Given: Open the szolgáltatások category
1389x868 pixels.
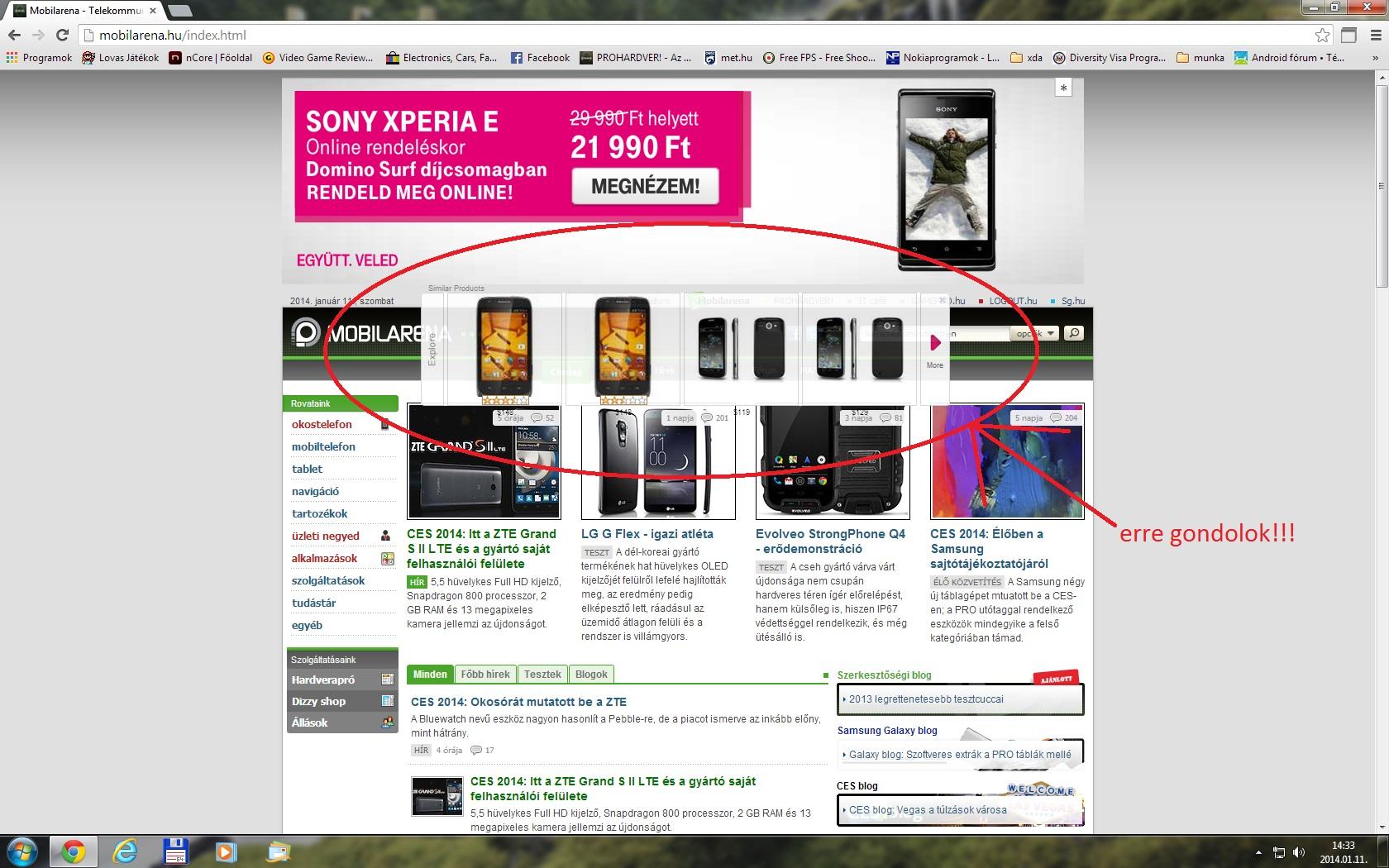Looking at the screenshot, I should point(327,580).
